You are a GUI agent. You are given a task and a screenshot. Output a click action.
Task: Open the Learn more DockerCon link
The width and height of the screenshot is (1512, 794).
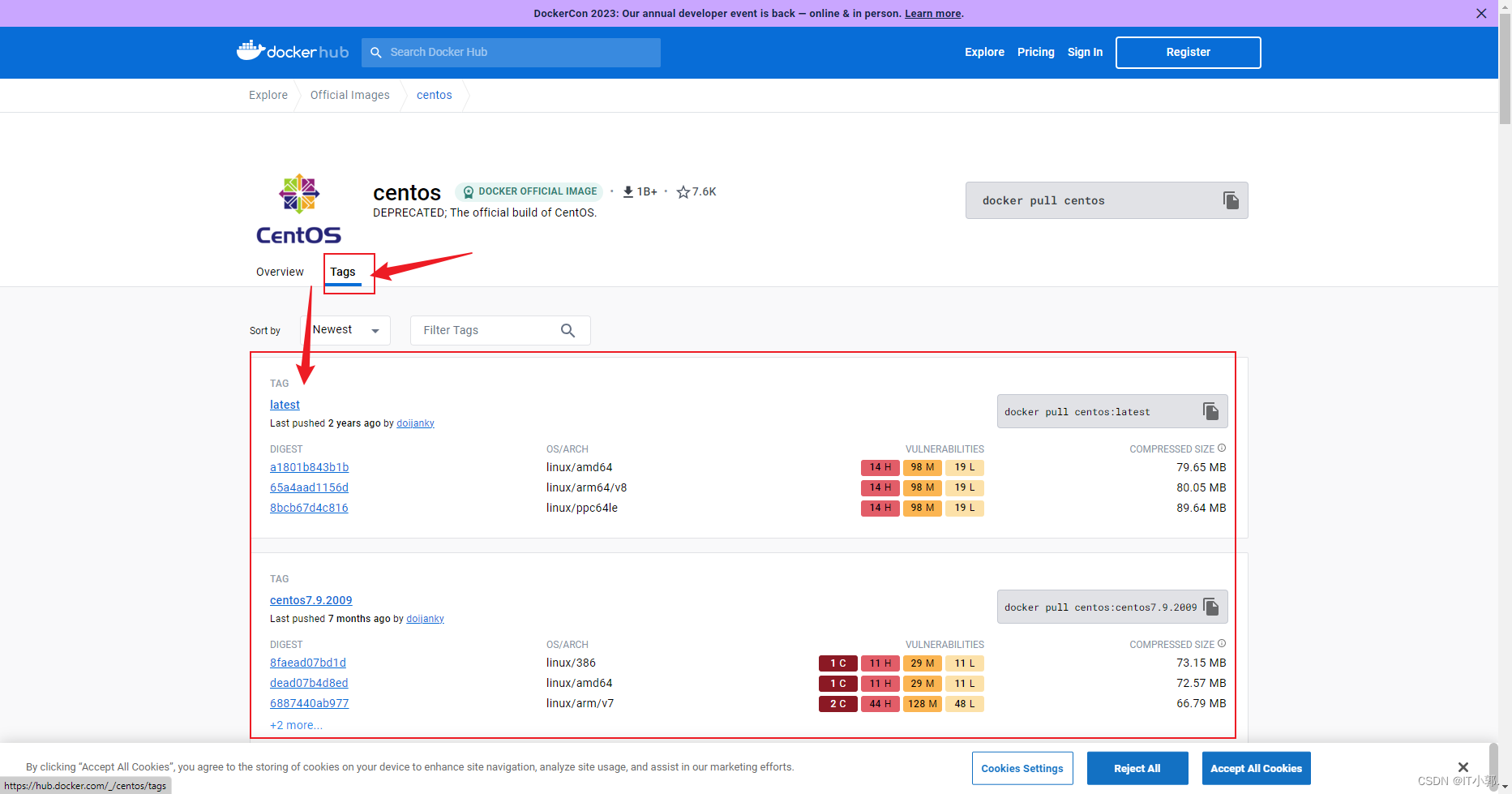coord(932,13)
